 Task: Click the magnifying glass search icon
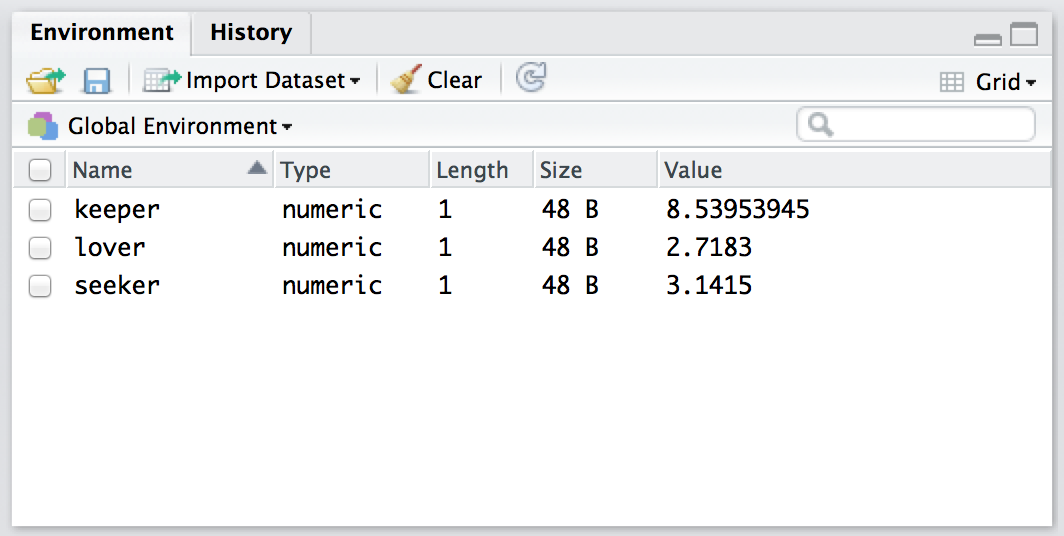click(820, 125)
